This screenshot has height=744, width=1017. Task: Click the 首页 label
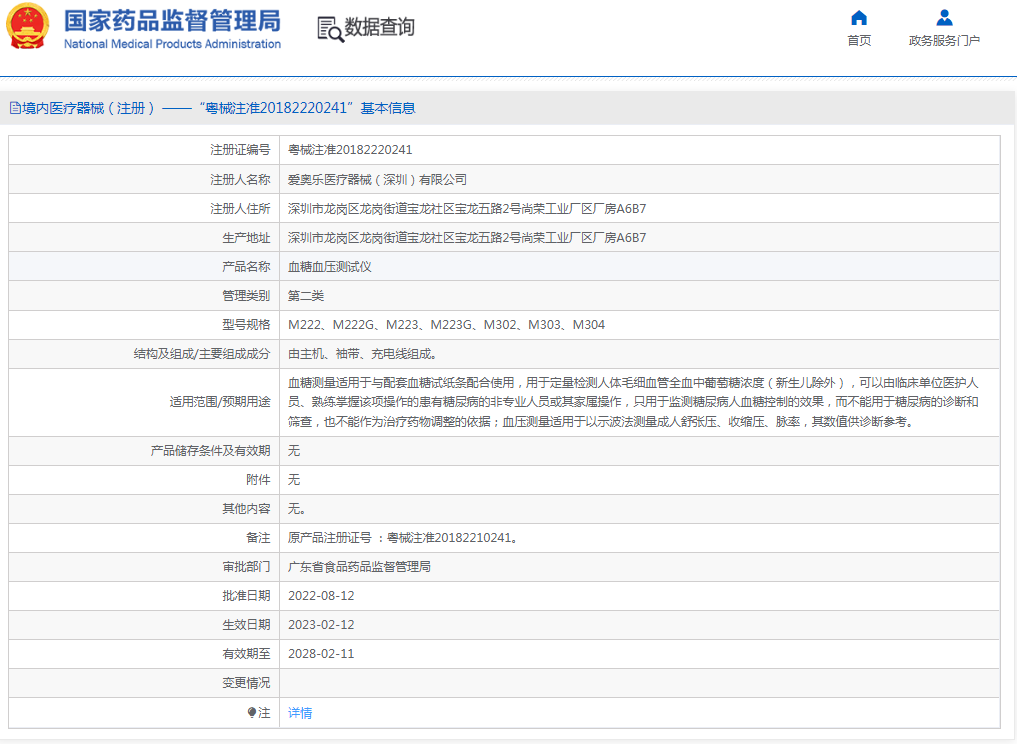click(x=859, y=40)
